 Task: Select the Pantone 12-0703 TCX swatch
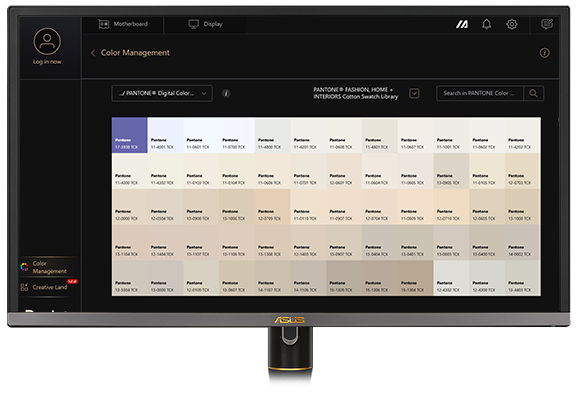click(x=523, y=171)
